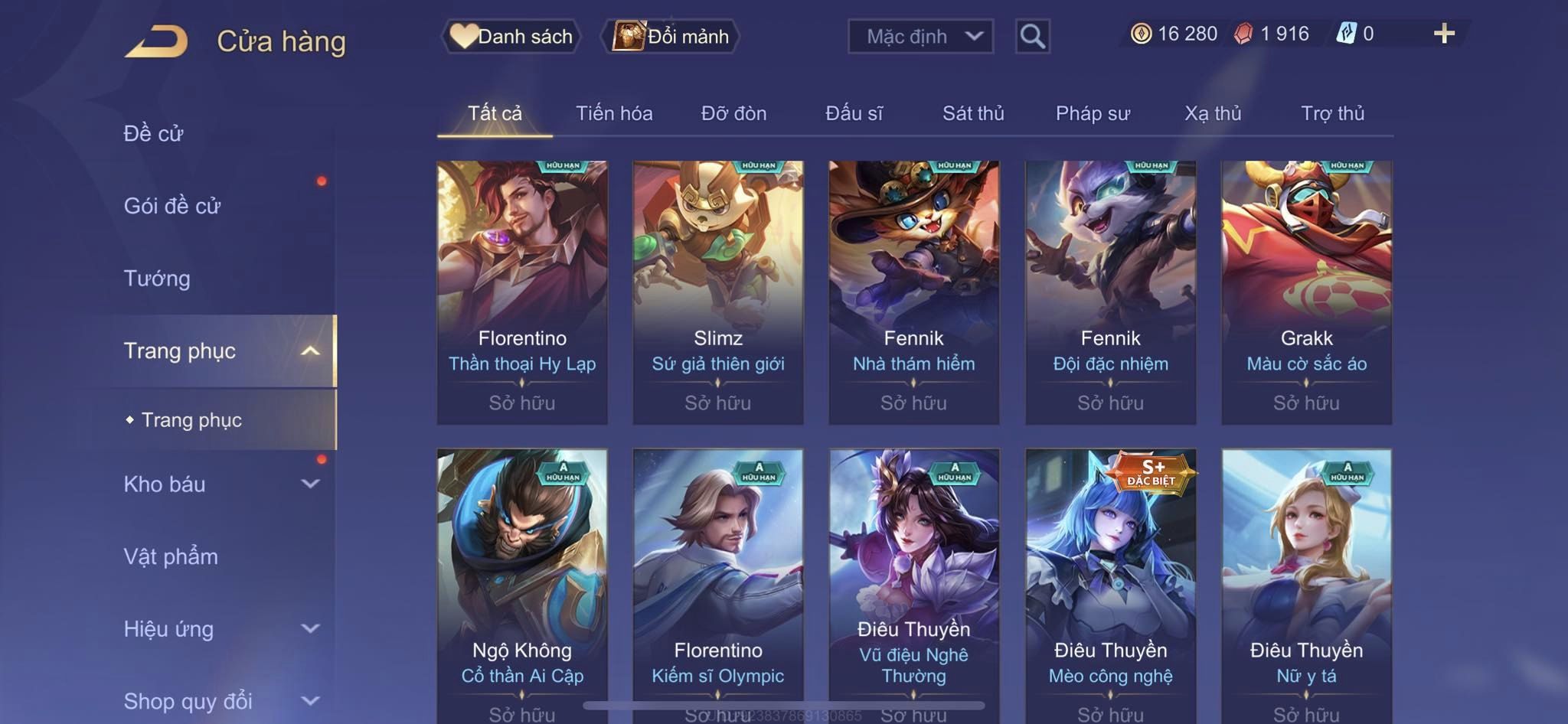The image size is (1568, 724).
Task: Select the Sát thủ tab
Action: click(973, 113)
